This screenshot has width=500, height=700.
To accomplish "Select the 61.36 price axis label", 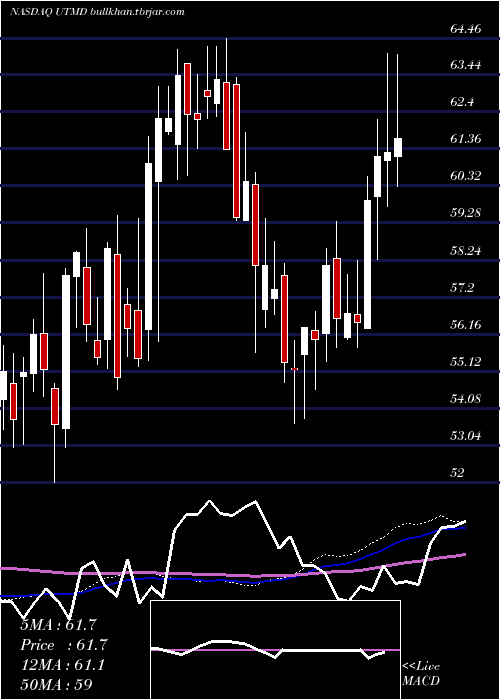I will pos(466,139).
